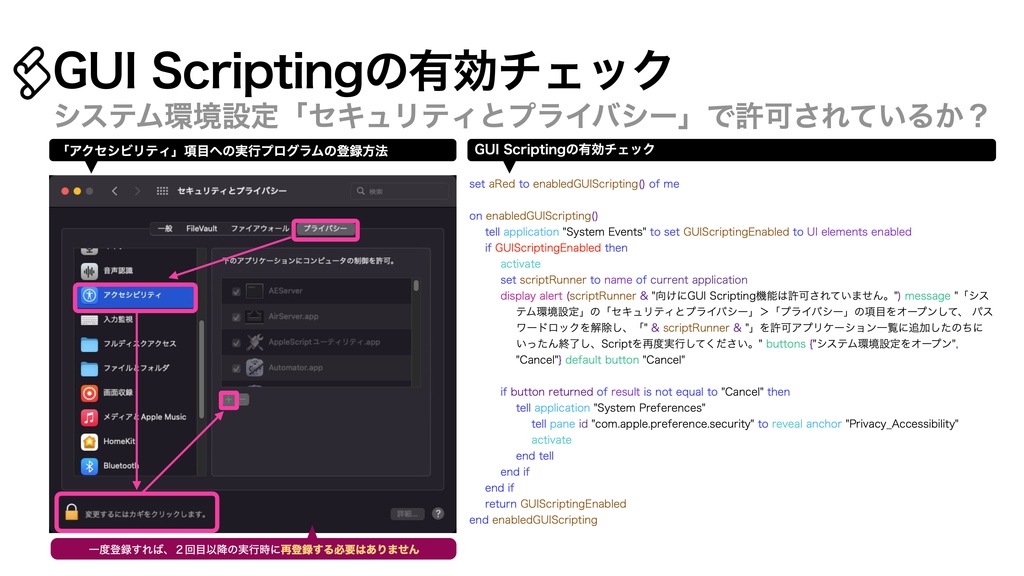Toggle the AirServer.app checkbox
Screen dimensions: 1024x576
(x=234, y=316)
